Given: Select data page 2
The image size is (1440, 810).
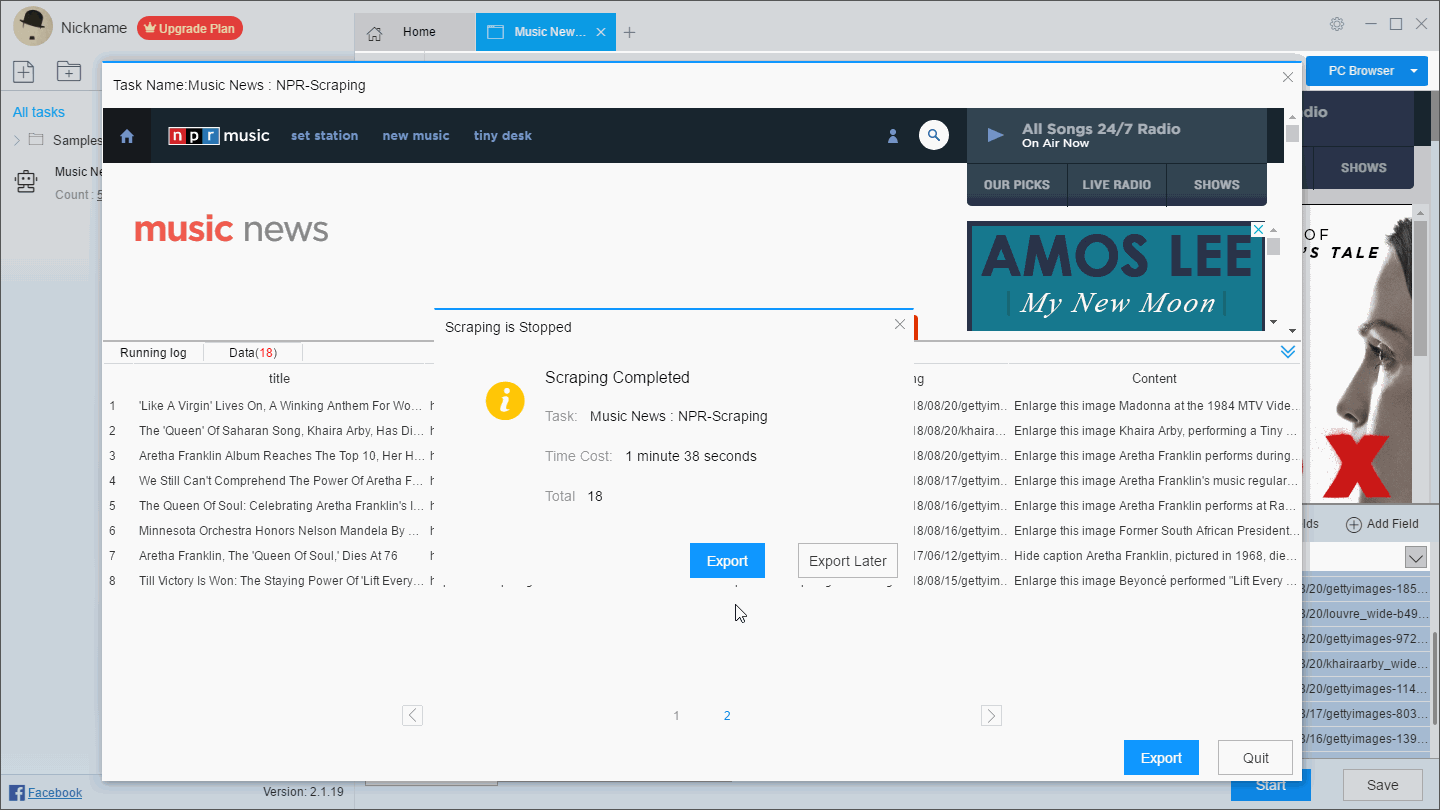Looking at the screenshot, I should click(x=727, y=716).
